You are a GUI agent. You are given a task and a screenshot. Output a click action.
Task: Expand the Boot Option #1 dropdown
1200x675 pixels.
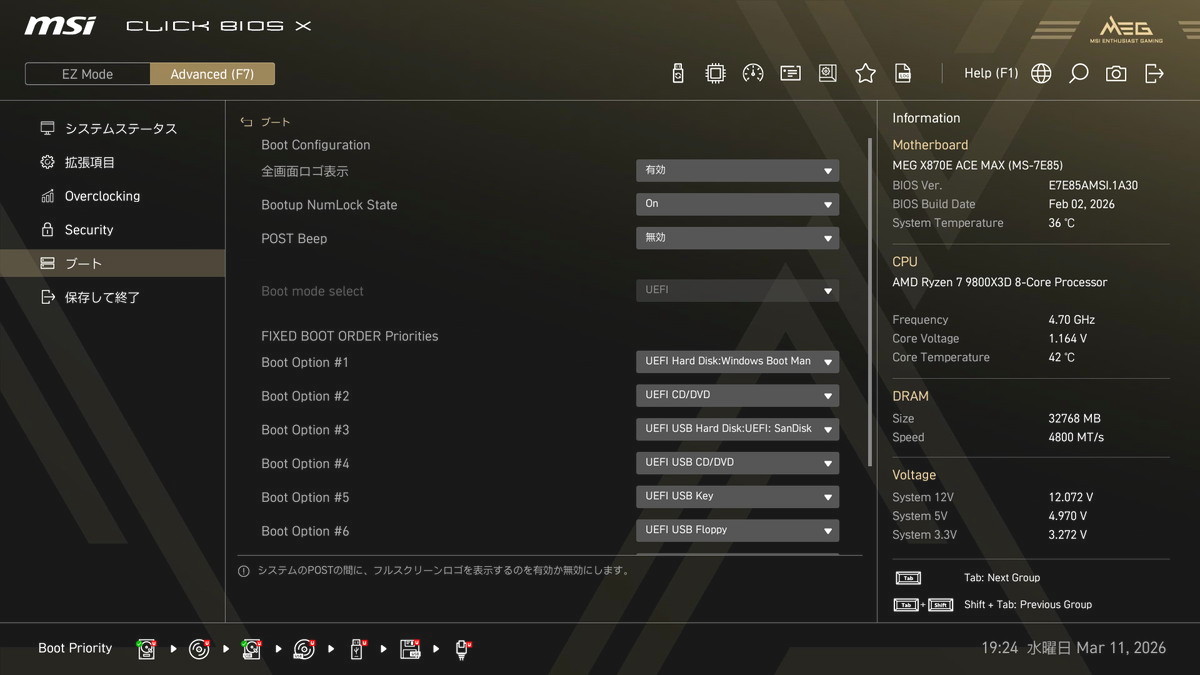(737, 361)
